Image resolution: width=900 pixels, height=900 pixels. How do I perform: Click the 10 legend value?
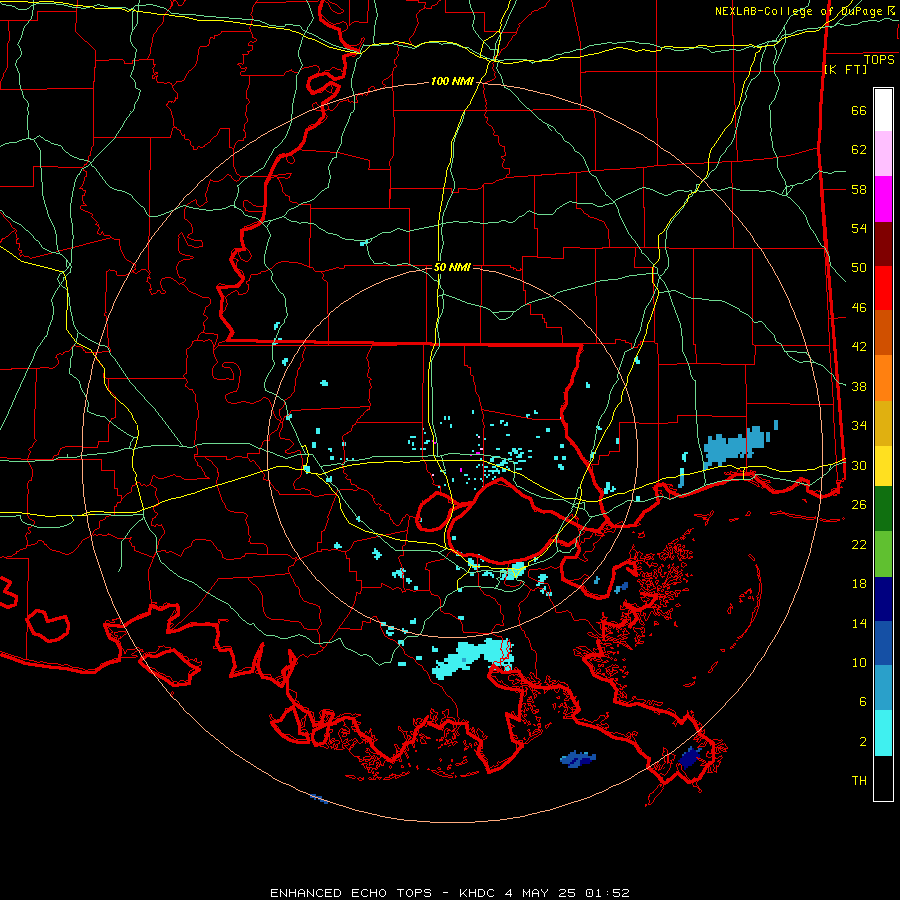pyautogui.click(x=859, y=663)
